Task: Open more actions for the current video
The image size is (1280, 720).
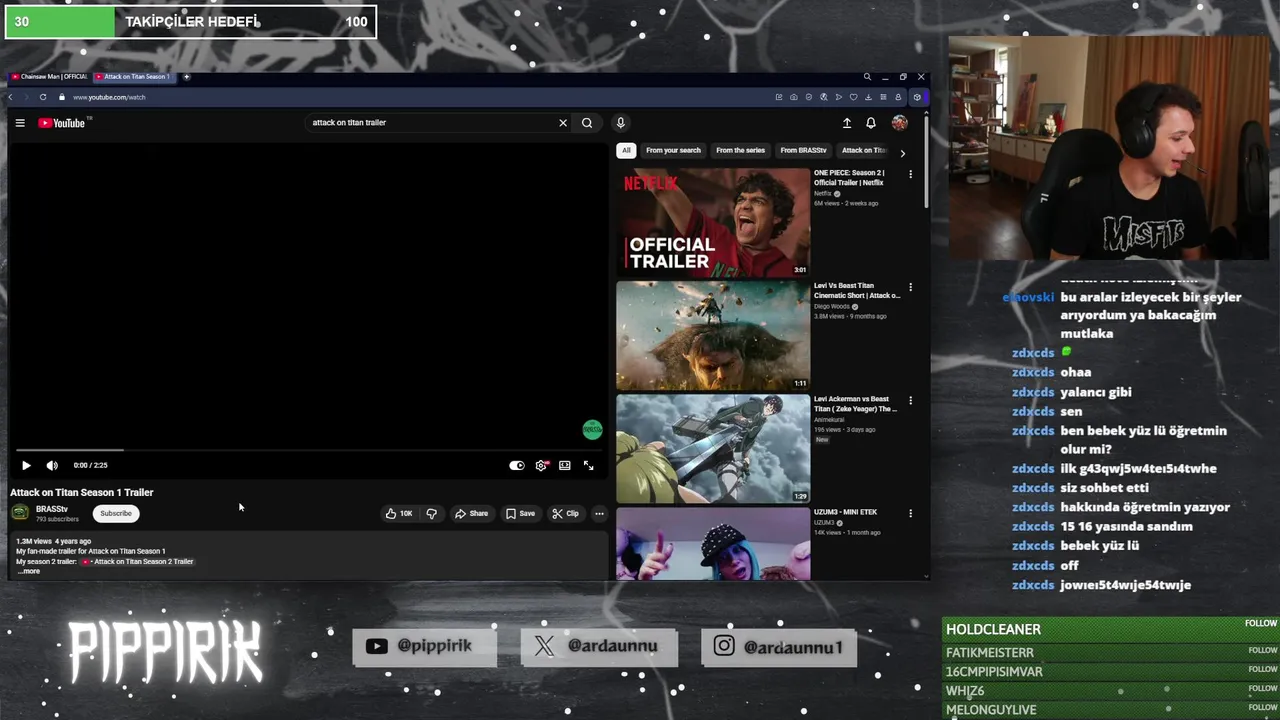Action: [x=599, y=514]
